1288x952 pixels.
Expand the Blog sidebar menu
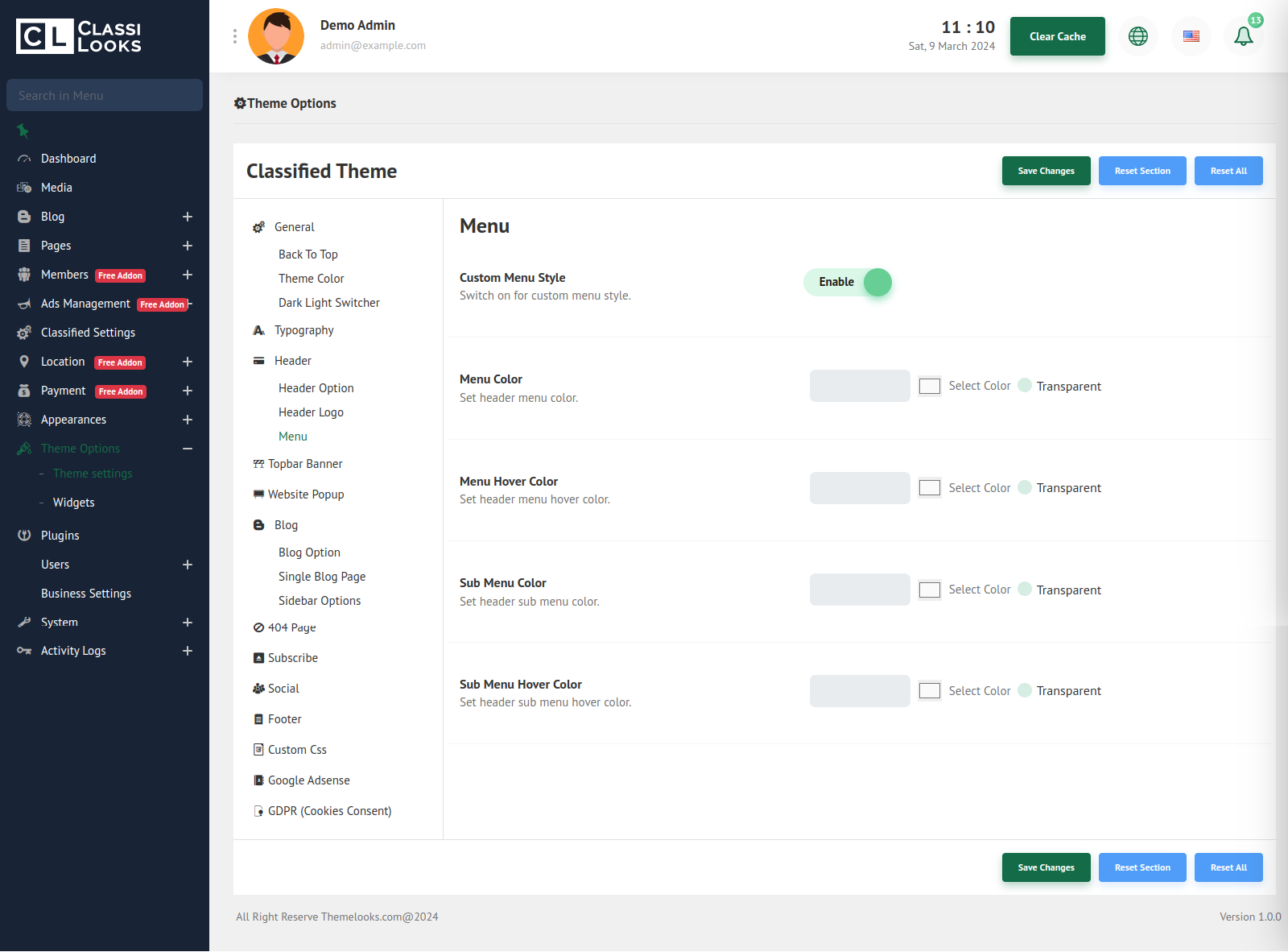[188, 217]
